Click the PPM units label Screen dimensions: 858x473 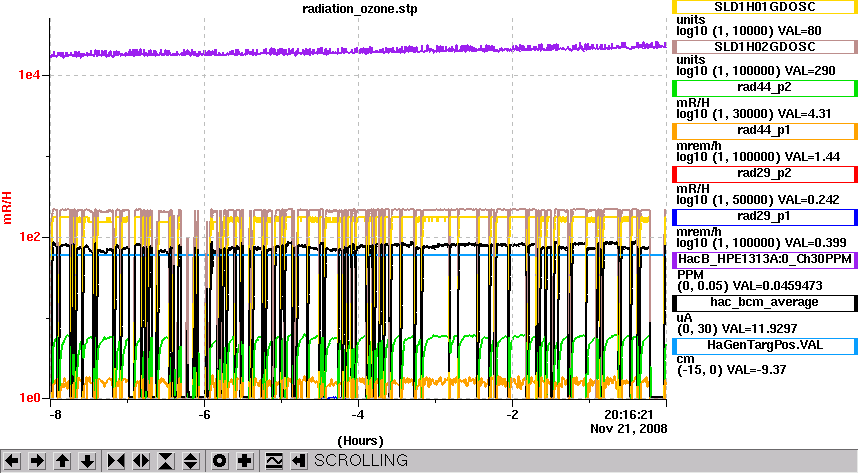pyautogui.click(x=690, y=274)
